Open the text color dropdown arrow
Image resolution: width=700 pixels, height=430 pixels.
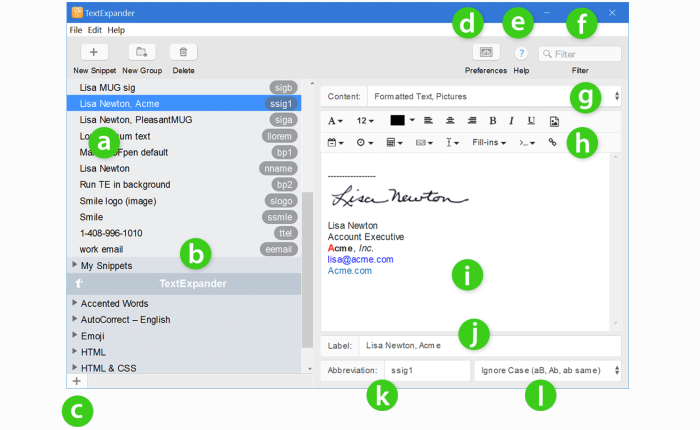coord(412,120)
